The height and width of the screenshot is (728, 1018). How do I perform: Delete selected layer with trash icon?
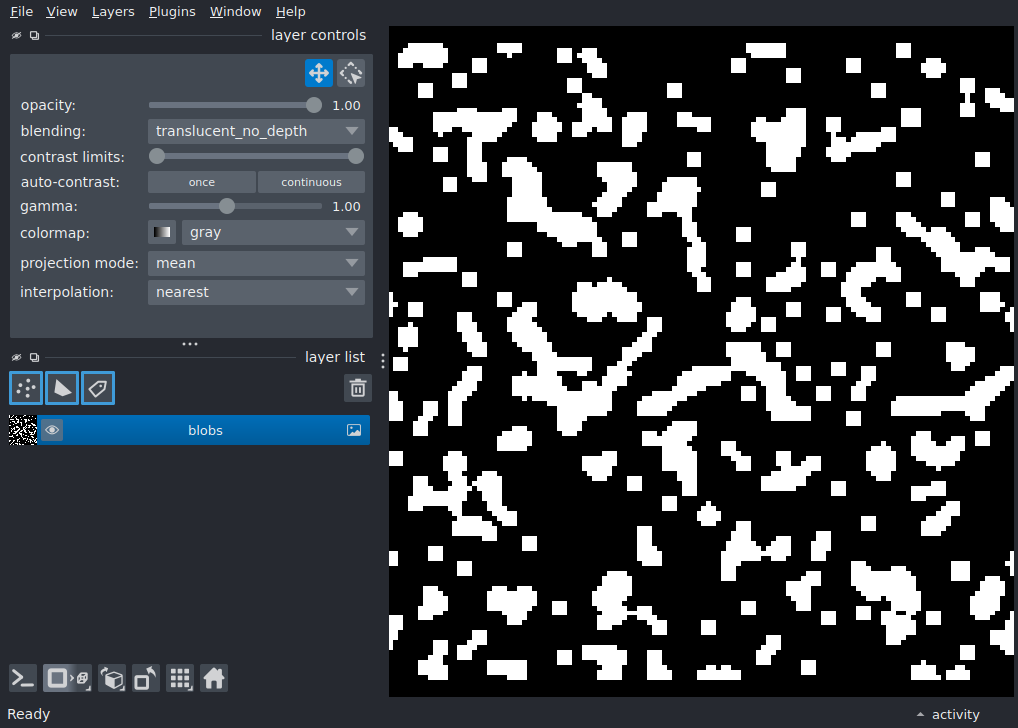pos(358,388)
